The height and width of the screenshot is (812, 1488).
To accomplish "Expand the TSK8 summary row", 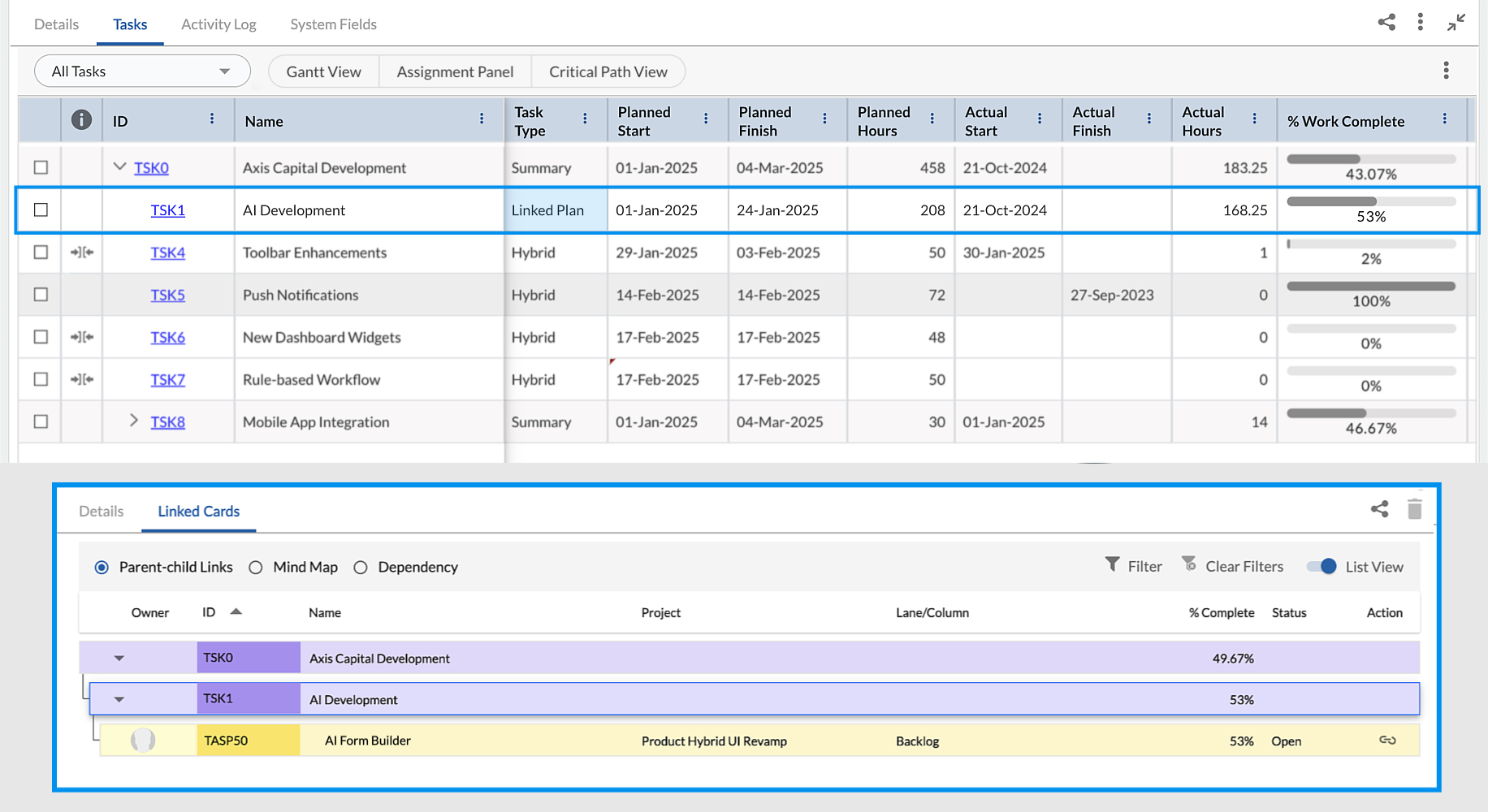I will pyautogui.click(x=134, y=421).
